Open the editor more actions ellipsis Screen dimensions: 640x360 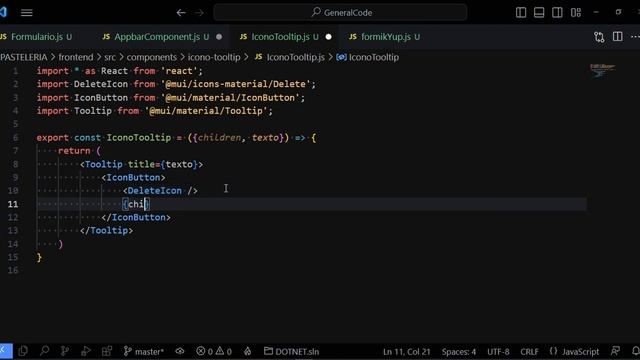point(635,37)
